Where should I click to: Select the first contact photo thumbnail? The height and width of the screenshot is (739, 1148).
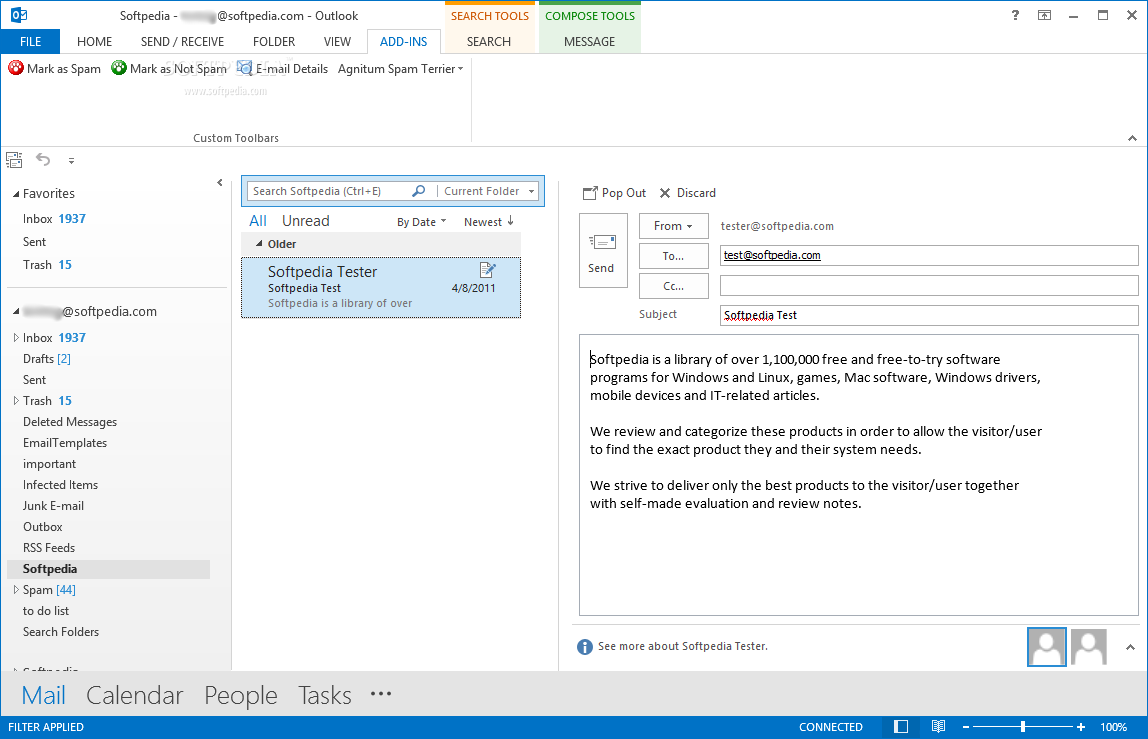point(1046,647)
